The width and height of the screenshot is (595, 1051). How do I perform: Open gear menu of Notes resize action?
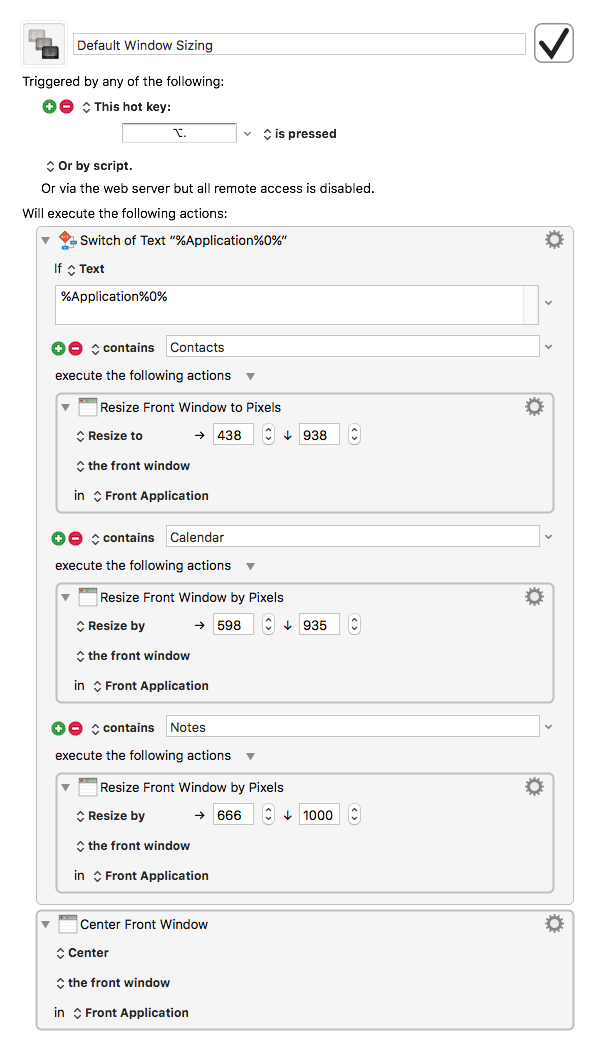(x=534, y=787)
